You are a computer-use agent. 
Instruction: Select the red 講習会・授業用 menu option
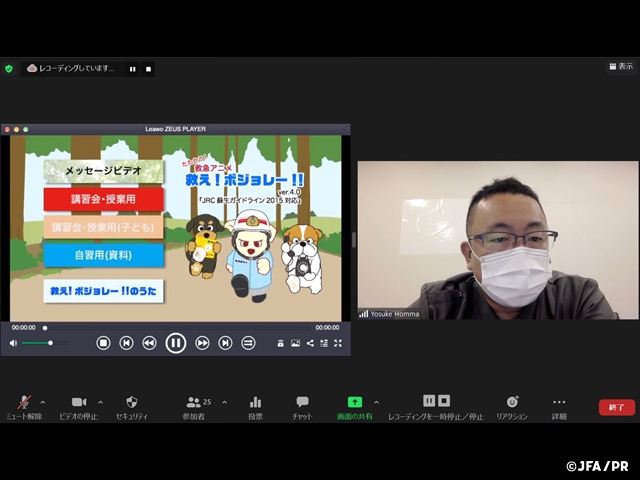pyautogui.click(x=104, y=199)
